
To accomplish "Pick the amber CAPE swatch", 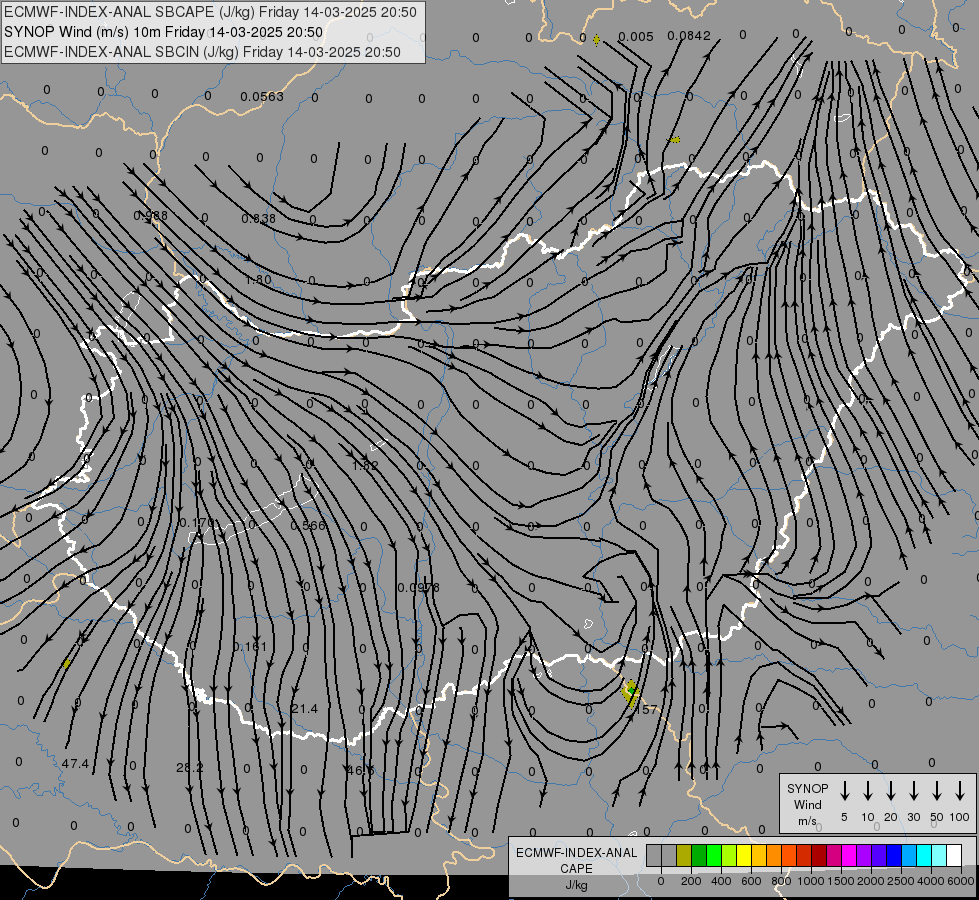I will pos(759,856).
